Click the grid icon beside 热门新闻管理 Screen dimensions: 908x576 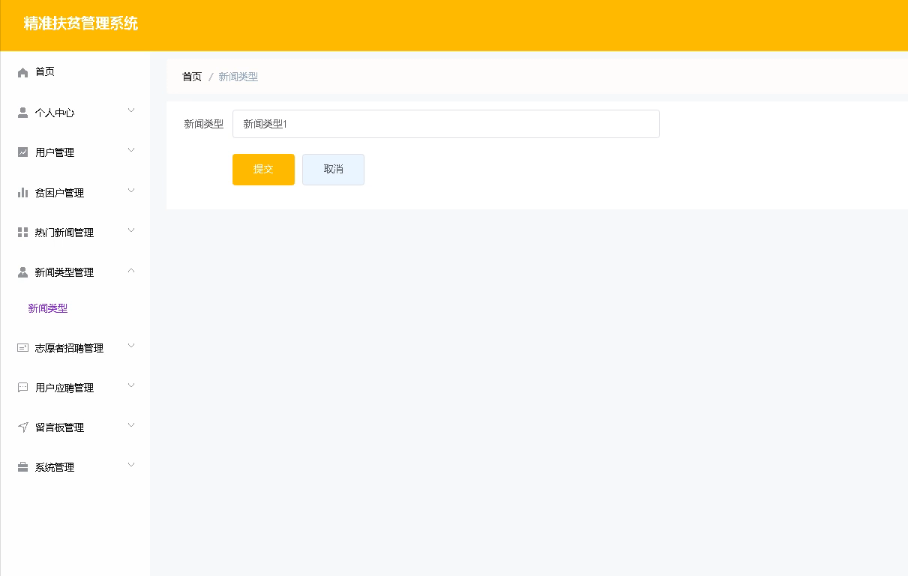(x=23, y=232)
